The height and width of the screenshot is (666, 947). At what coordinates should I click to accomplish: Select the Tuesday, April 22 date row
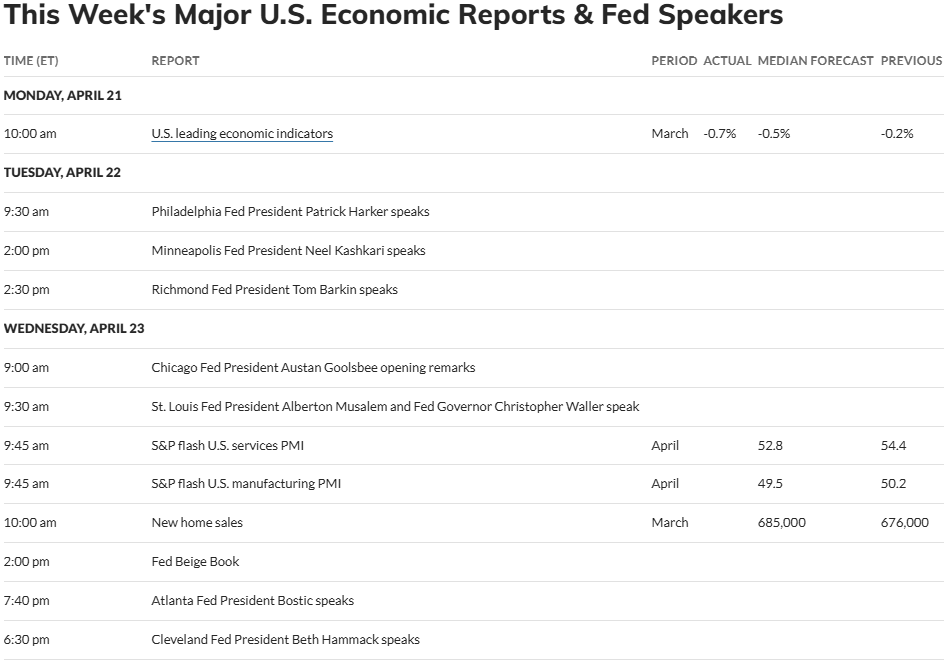474,173
